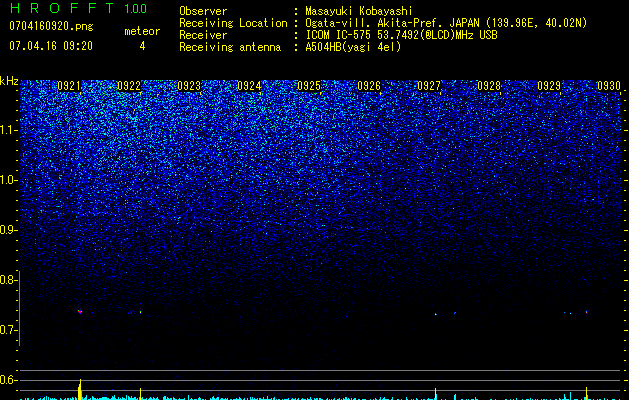Click the Receiving Location label
The height and width of the screenshot is (400, 629).
233,23
